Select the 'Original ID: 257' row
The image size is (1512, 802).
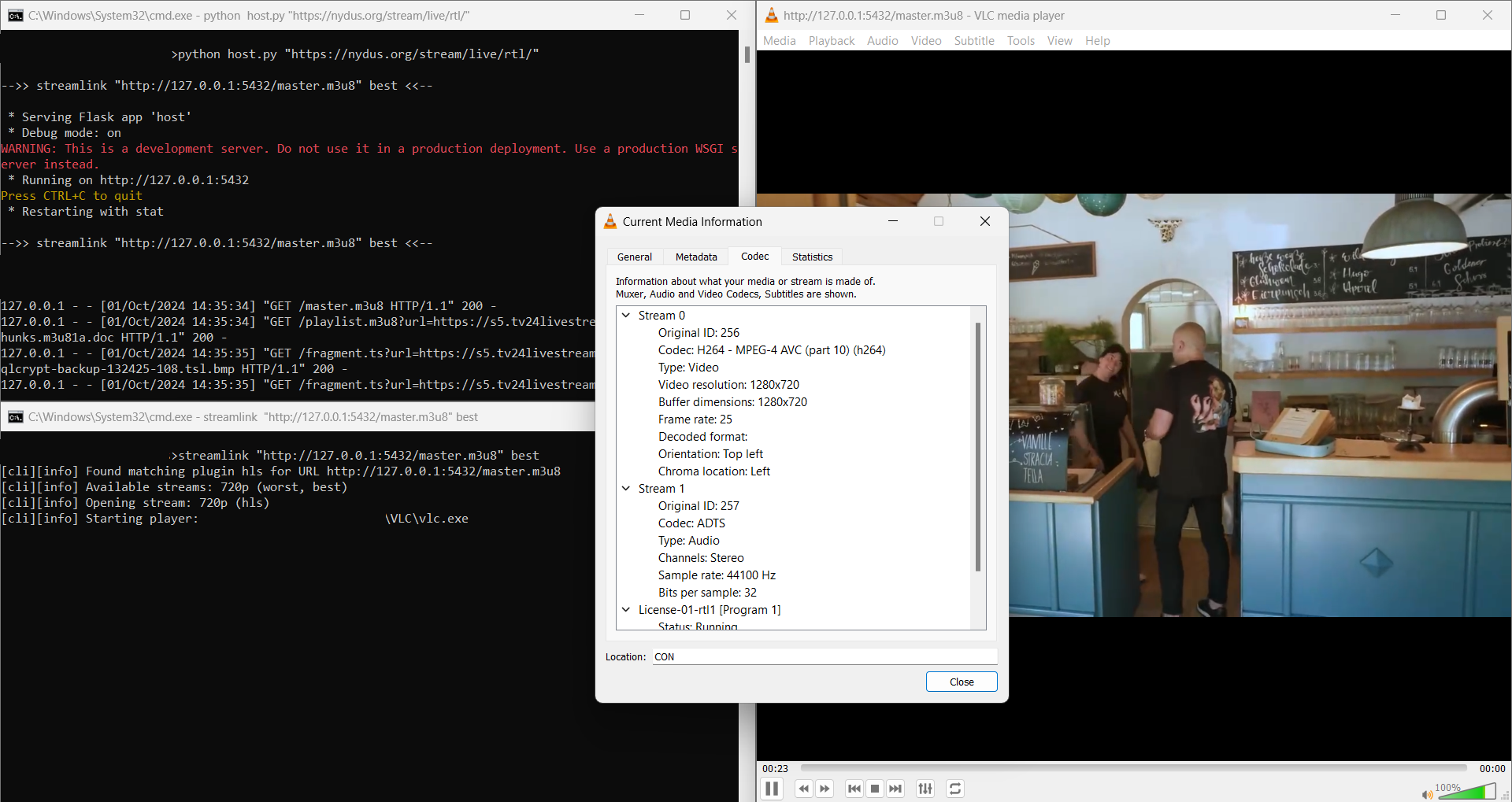[699, 506]
